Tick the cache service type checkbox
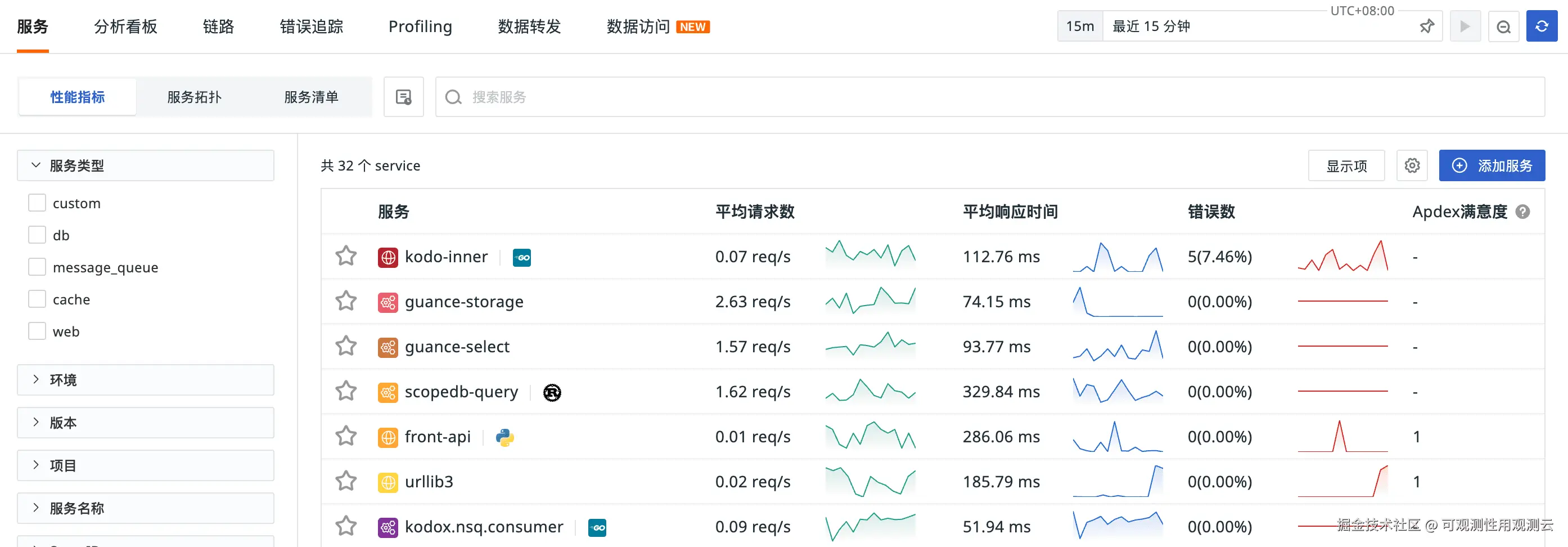The image size is (1568, 547). [37, 299]
